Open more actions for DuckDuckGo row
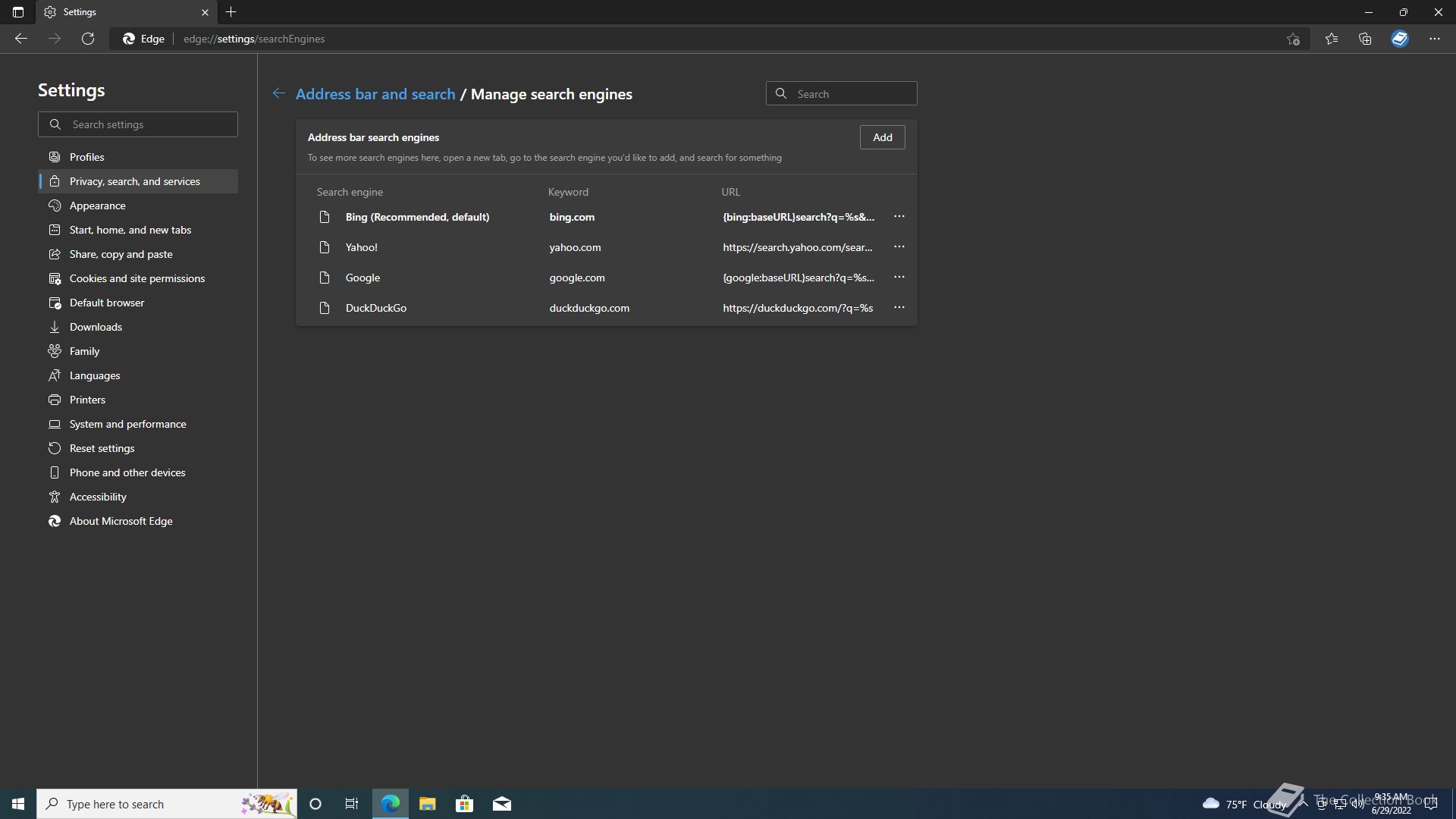Image resolution: width=1456 pixels, height=819 pixels. tap(899, 308)
